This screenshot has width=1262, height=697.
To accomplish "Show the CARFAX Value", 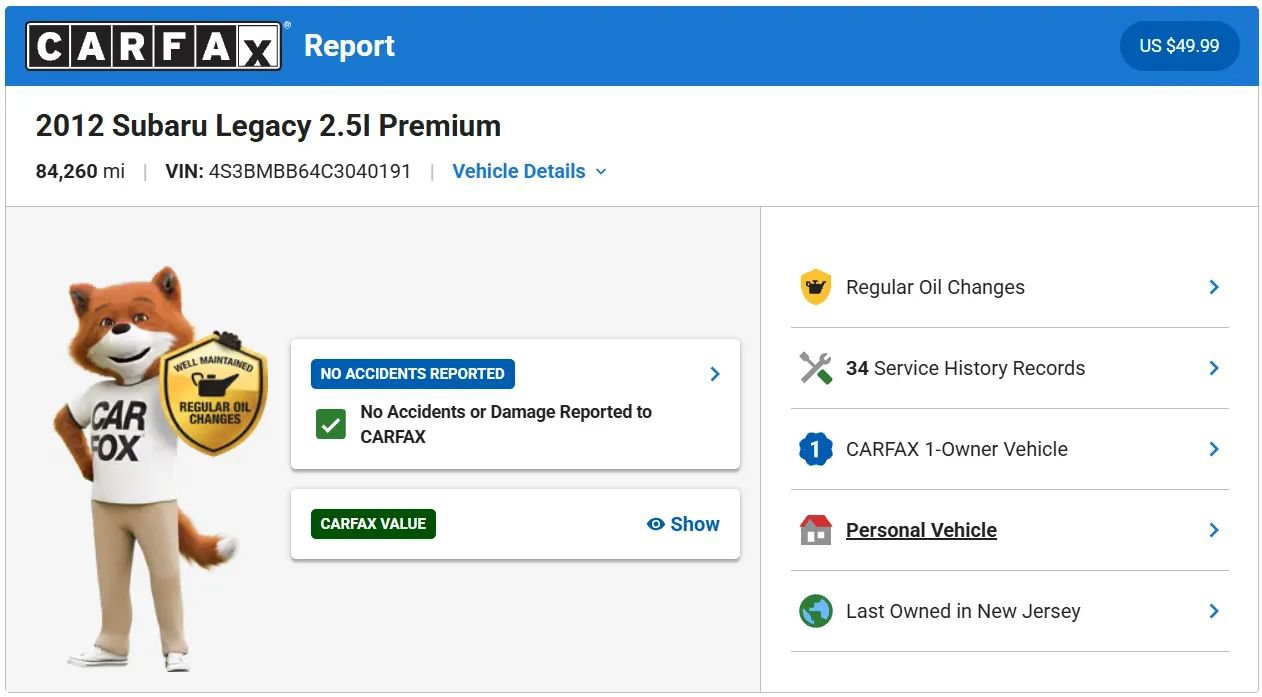I will (683, 524).
